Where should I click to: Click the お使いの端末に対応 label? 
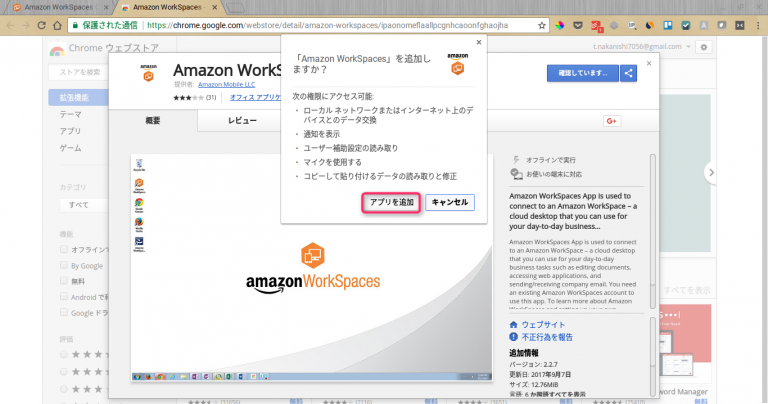tap(554, 174)
